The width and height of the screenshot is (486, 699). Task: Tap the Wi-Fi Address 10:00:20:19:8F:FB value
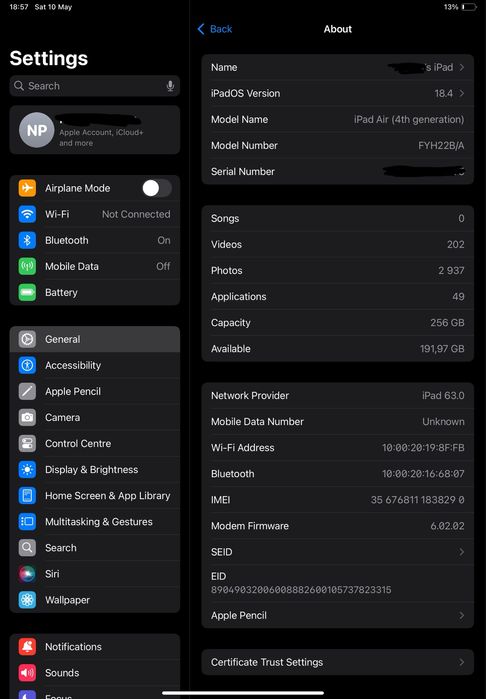(x=423, y=448)
